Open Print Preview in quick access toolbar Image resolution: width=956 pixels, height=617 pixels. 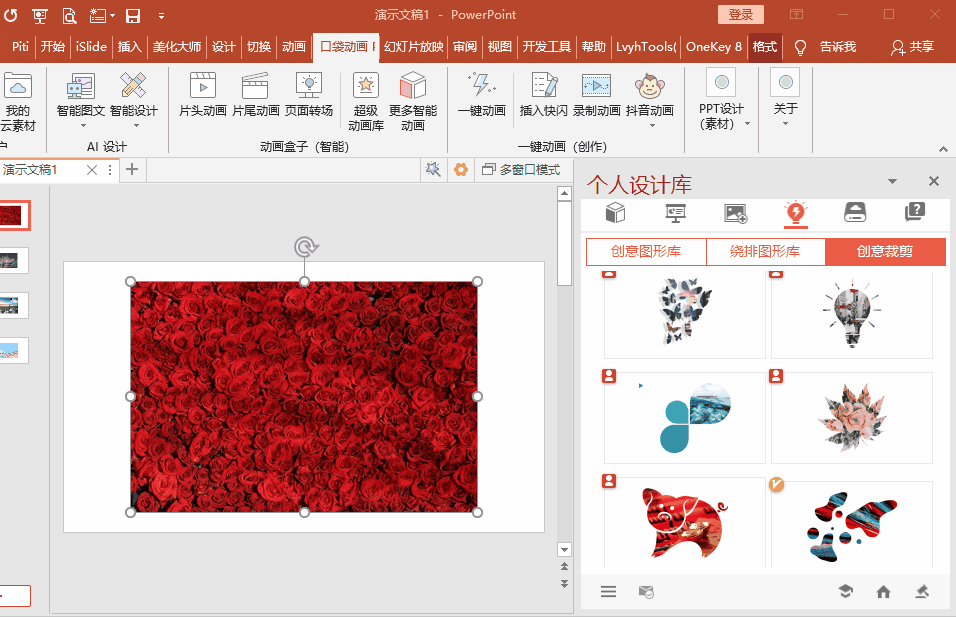click(69, 15)
